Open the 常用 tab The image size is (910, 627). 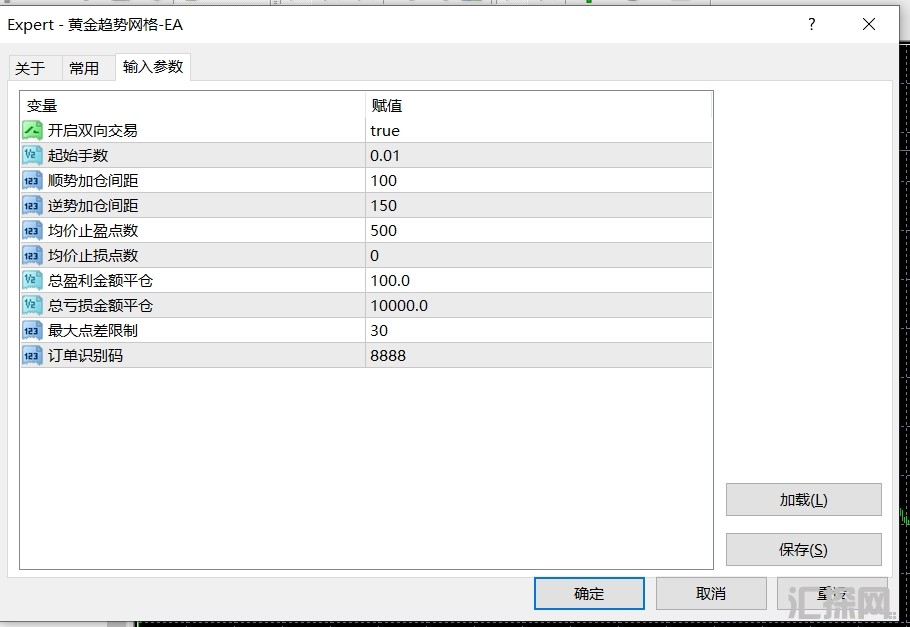pos(84,68)
